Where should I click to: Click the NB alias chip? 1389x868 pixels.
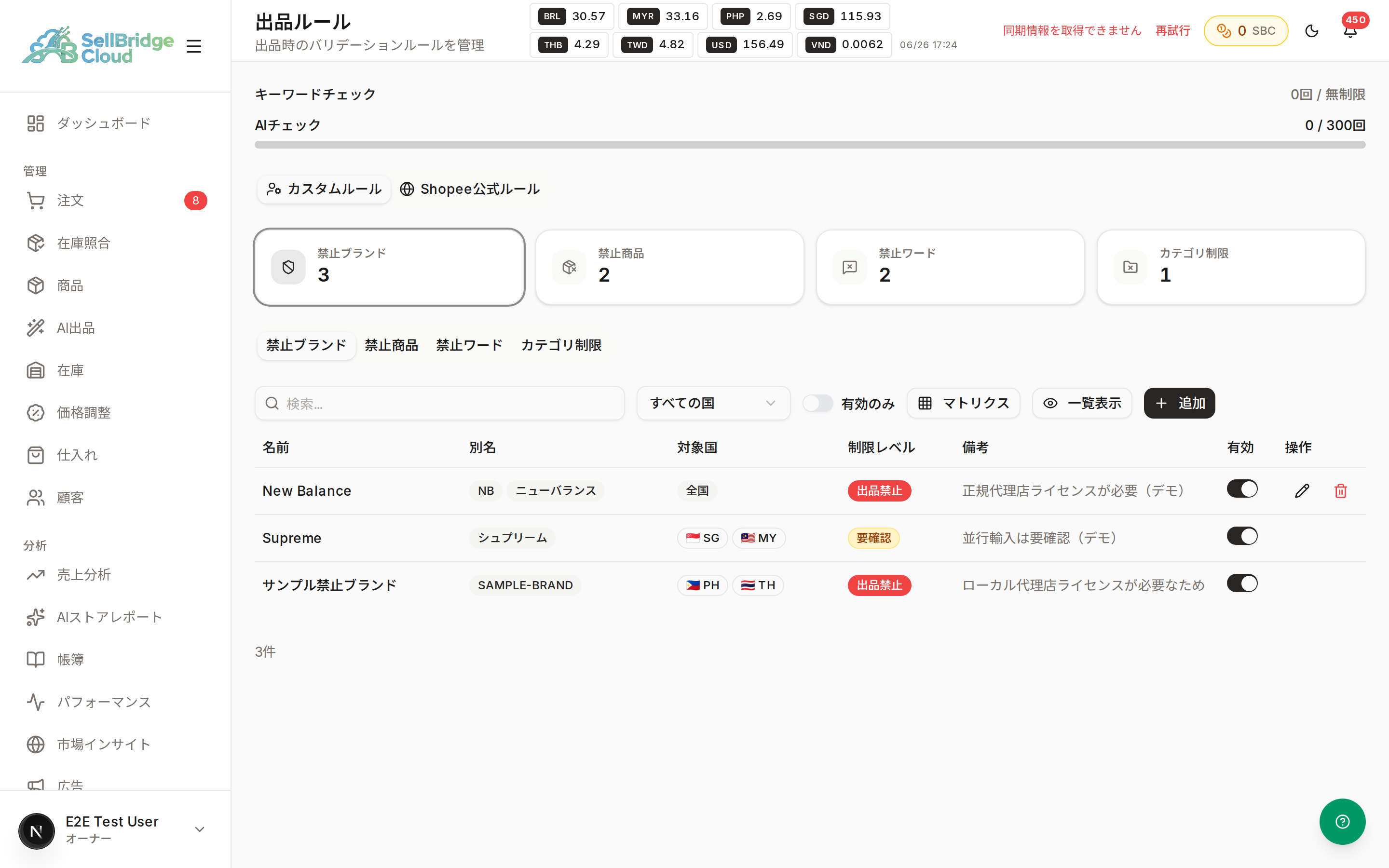[486, 491]
